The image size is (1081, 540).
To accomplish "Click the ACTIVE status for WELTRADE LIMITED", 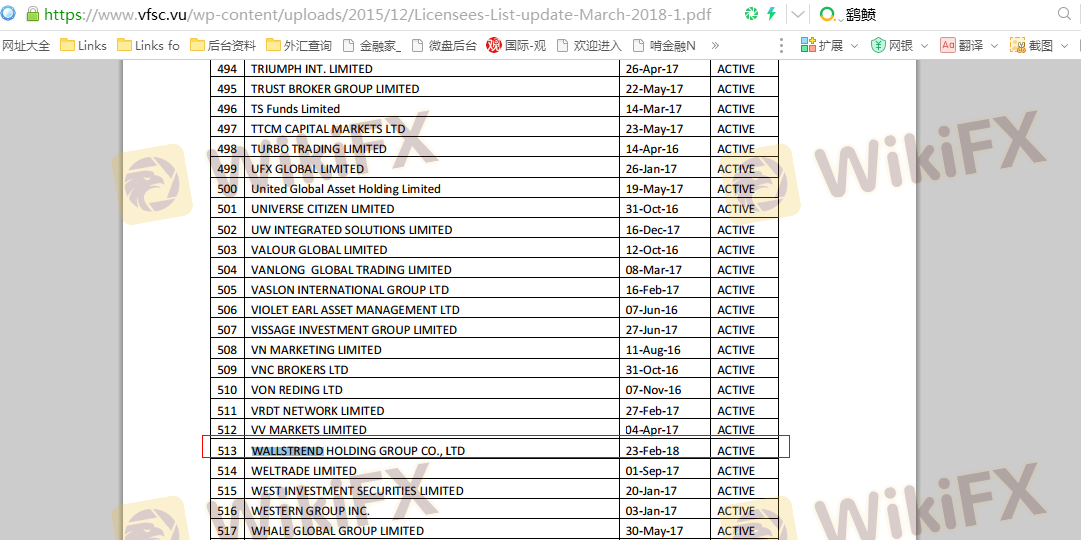I will click(745, 471).
